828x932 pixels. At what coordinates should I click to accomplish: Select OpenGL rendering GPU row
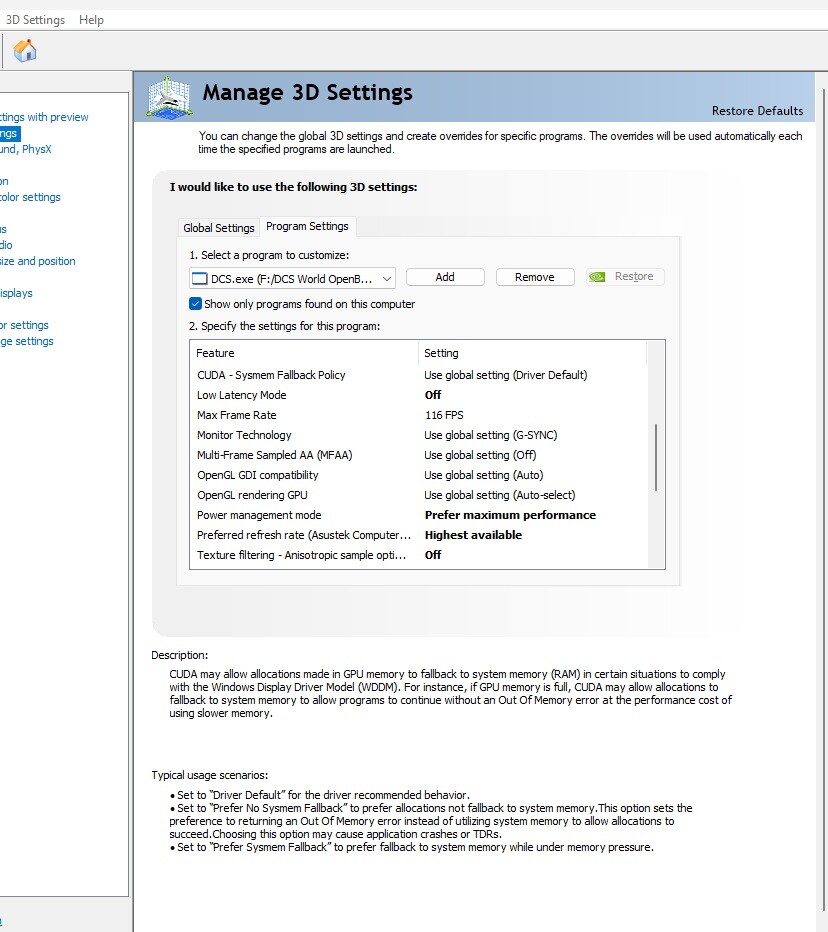coord(418,495)
